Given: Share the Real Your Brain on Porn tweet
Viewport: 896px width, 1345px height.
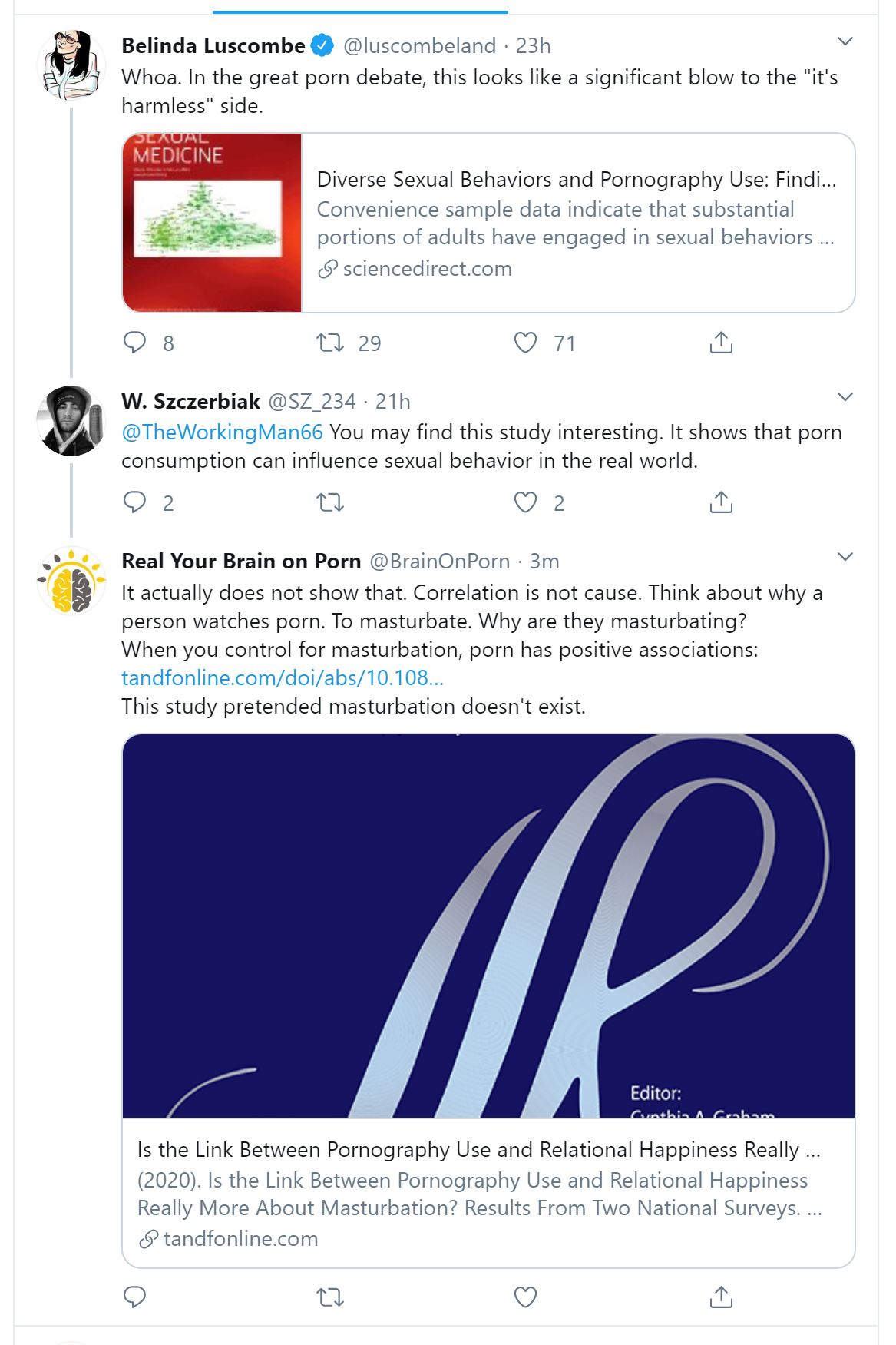Looking at the screenshot, I should click(x=721, y=1297).
